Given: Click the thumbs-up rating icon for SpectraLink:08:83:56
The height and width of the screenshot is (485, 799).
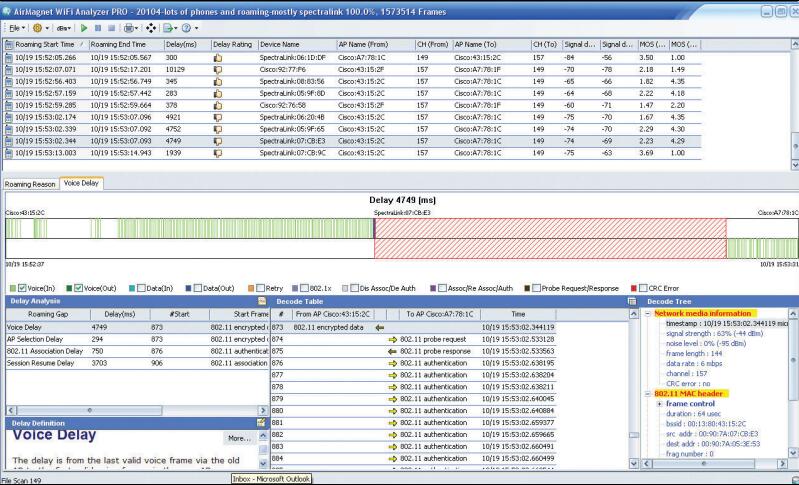Looking at the screenshot, I should pyautogui.click(x=218, y=82).
